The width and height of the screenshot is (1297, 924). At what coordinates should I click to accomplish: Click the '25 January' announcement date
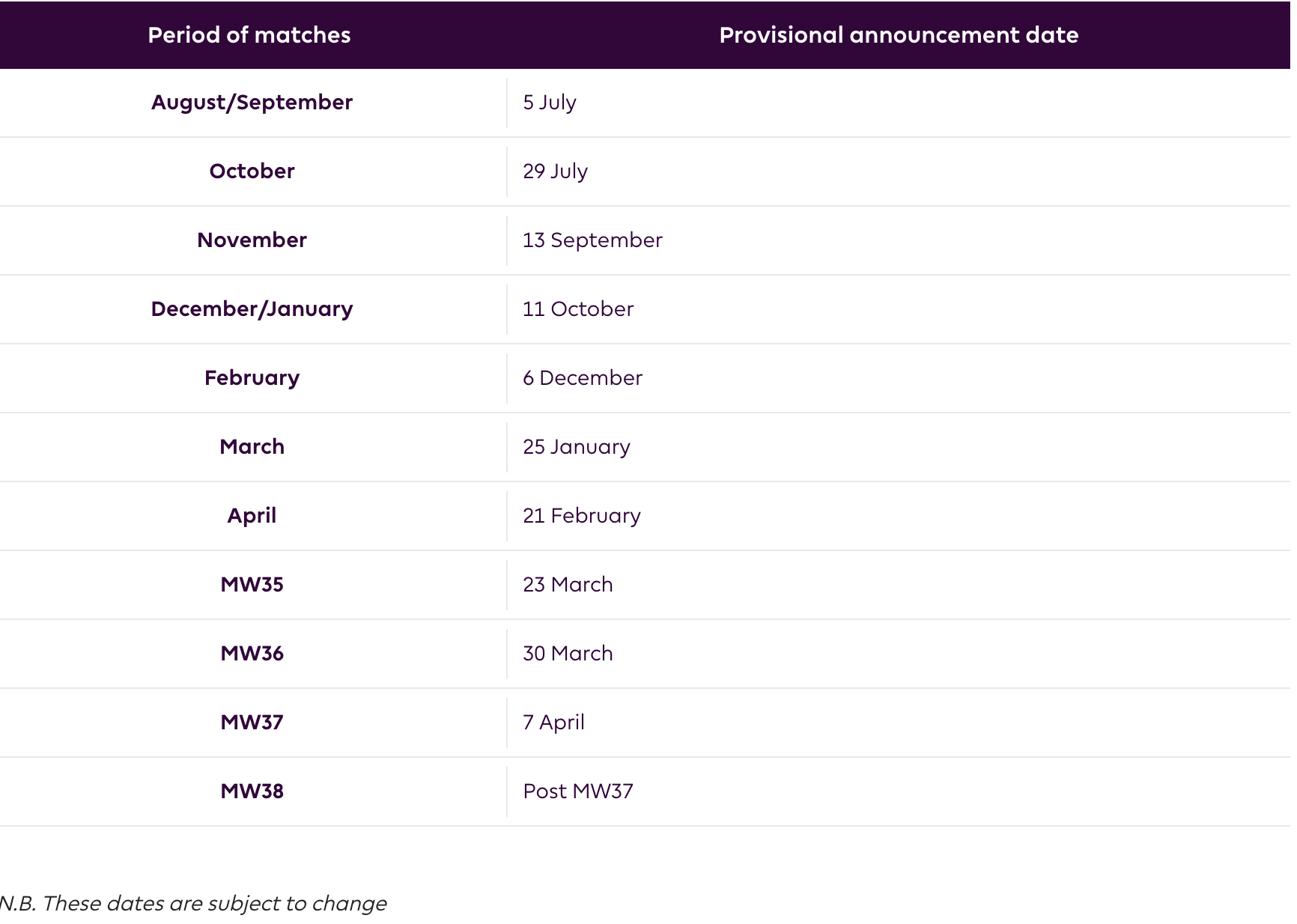(x=577, y=447)
